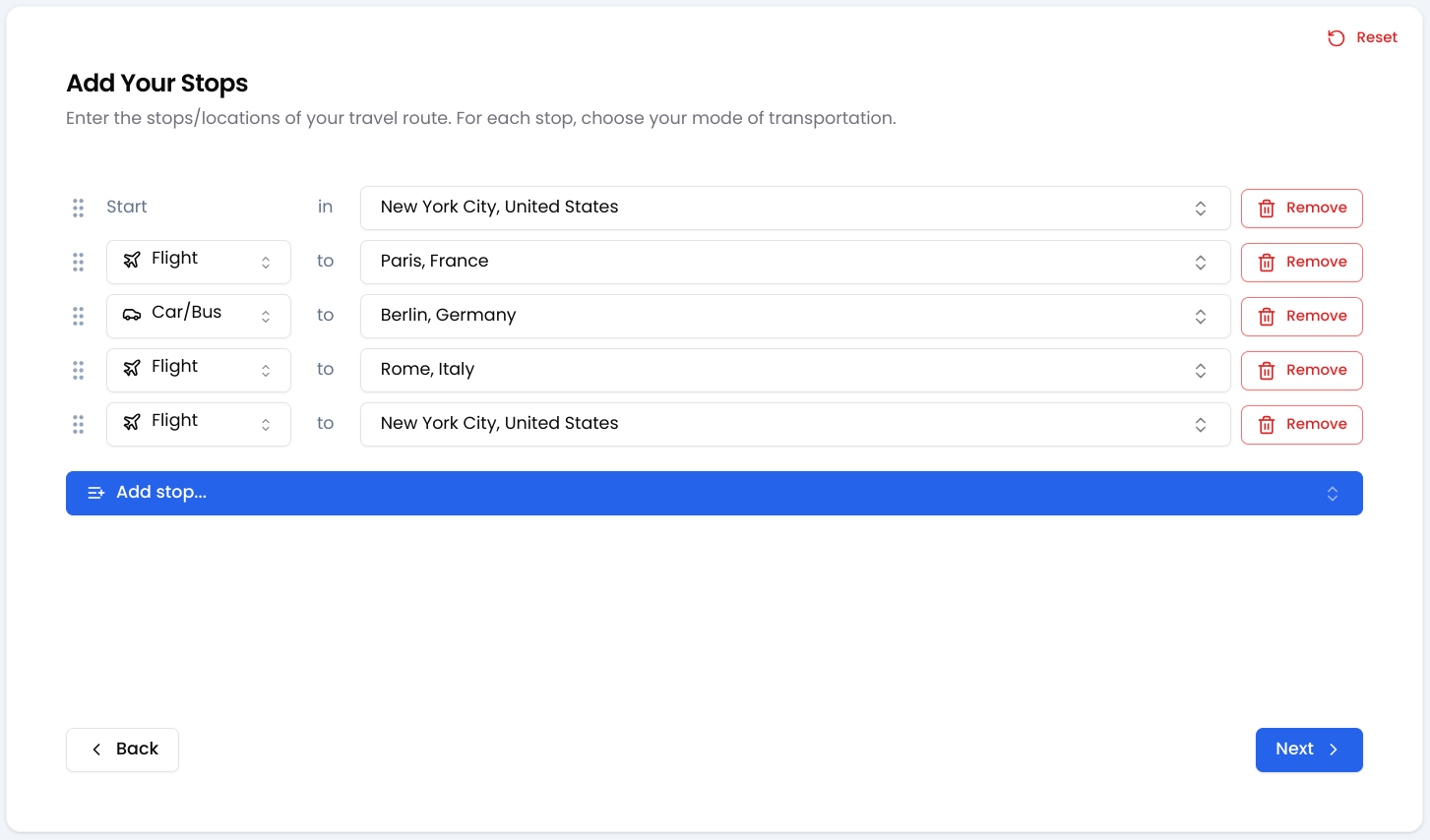Click the drag handle for the Rome stop
This screenshot has height=840, width=1430.
pyautogui.click(x=78, y=370)
